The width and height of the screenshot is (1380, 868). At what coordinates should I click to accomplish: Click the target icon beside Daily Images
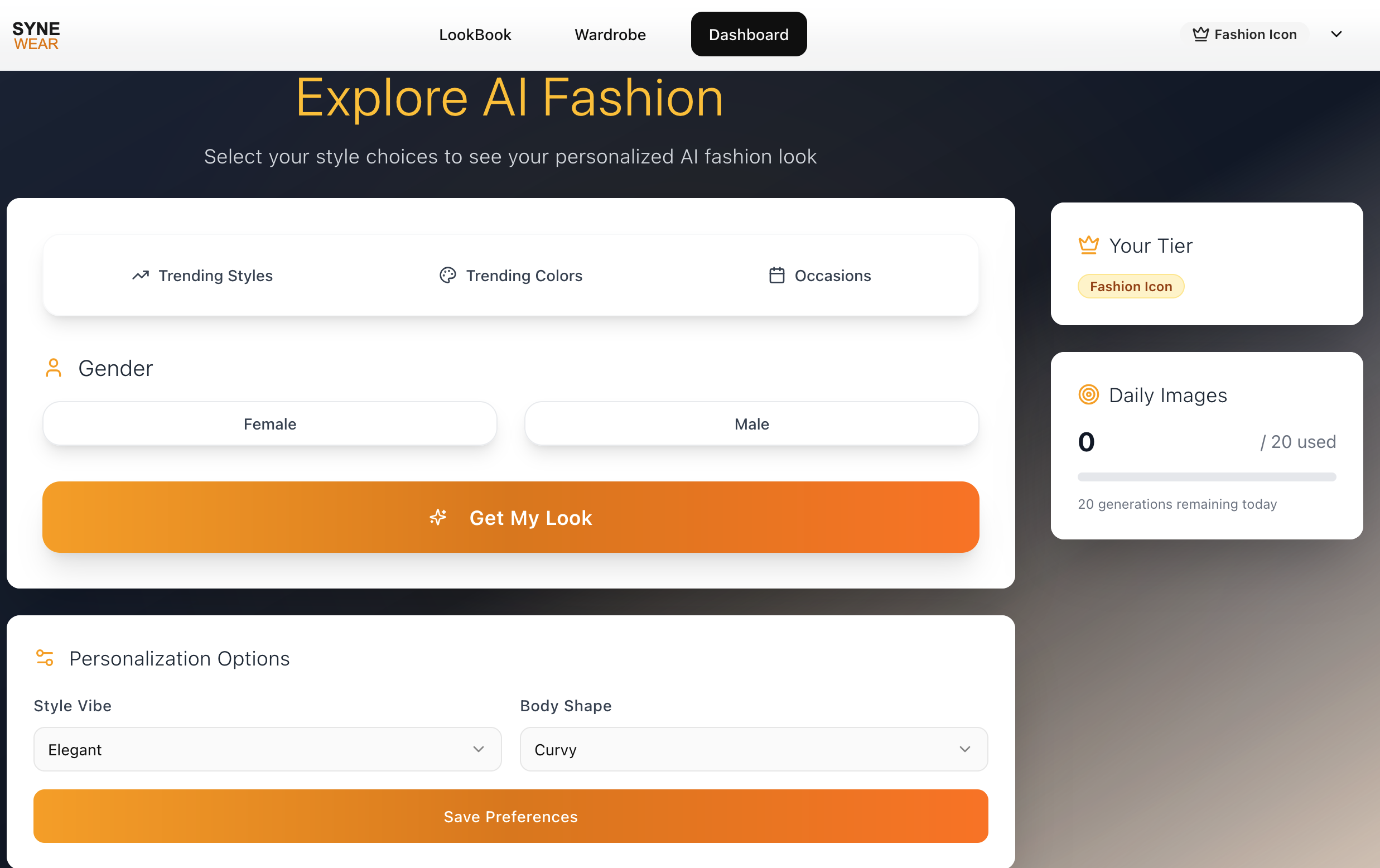point(1088,395)
